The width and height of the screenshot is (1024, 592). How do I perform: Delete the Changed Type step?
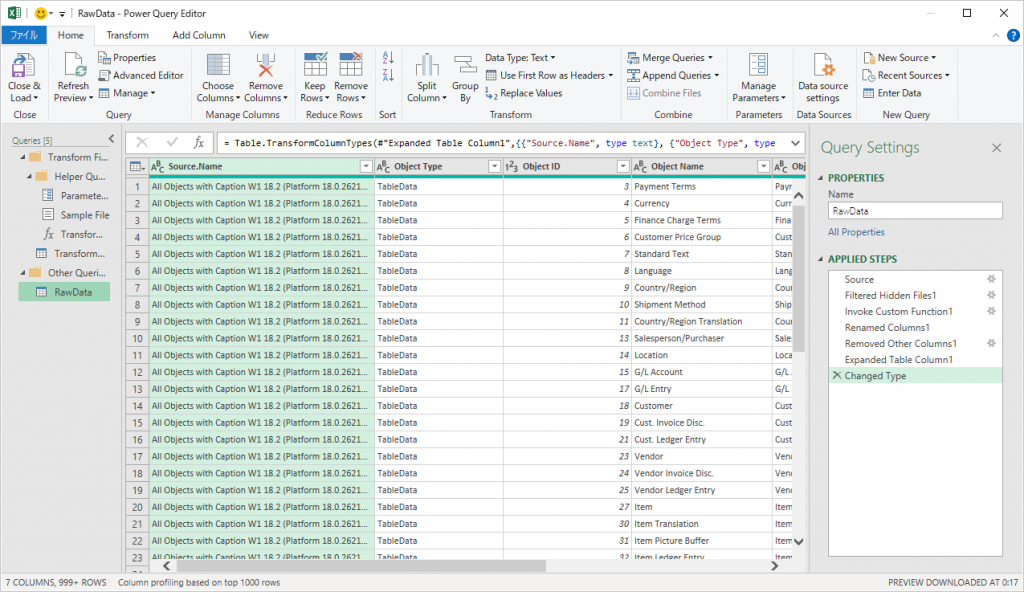click(837, 376)
